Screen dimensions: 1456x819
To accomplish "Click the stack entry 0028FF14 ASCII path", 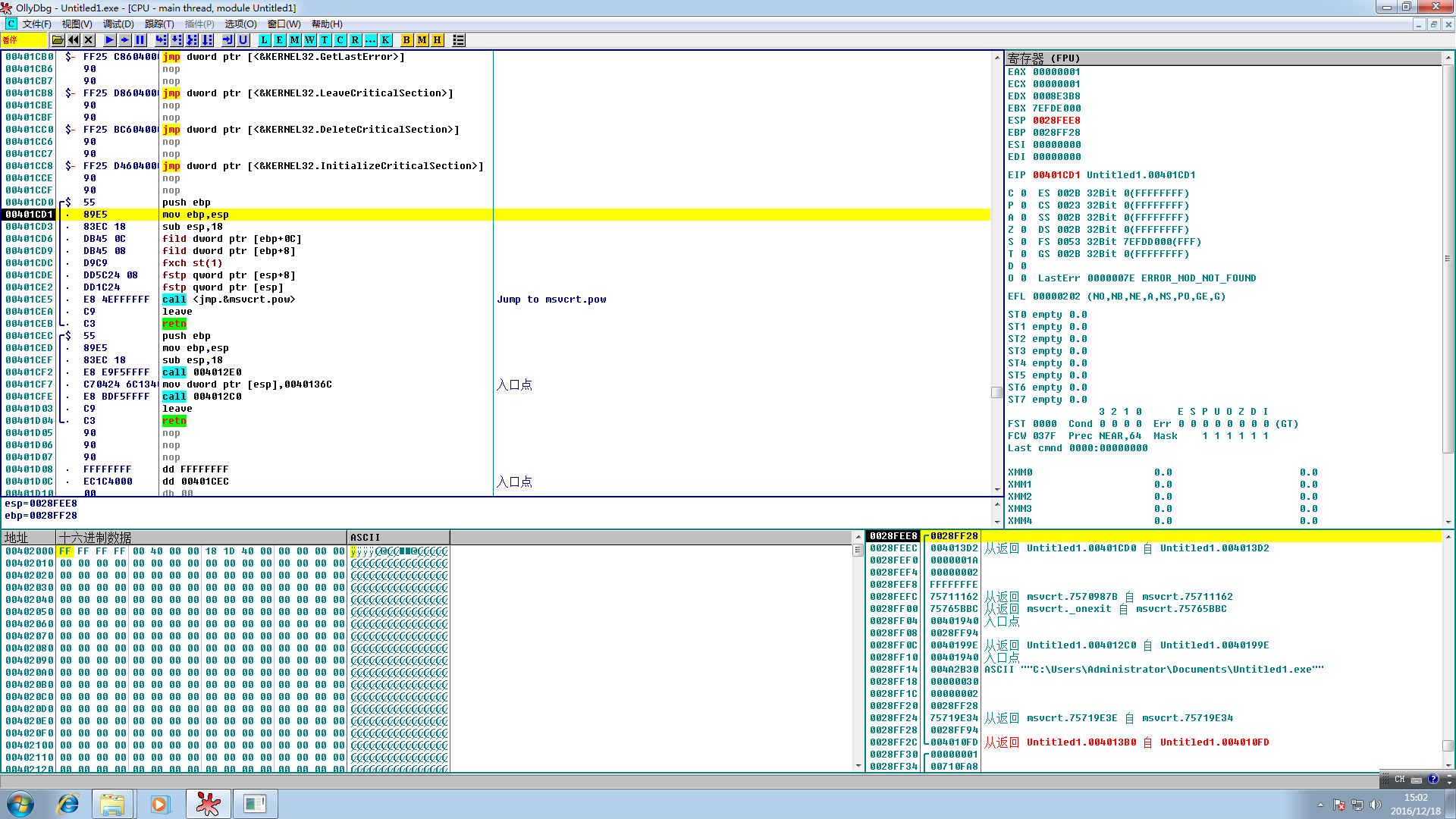I will [1154, 670].
